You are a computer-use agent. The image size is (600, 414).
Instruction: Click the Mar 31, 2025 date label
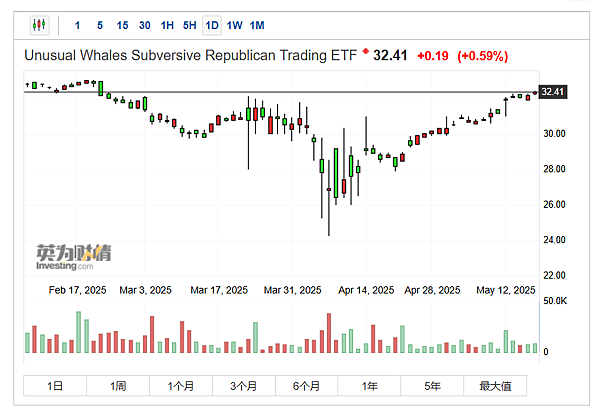[292, 290]
